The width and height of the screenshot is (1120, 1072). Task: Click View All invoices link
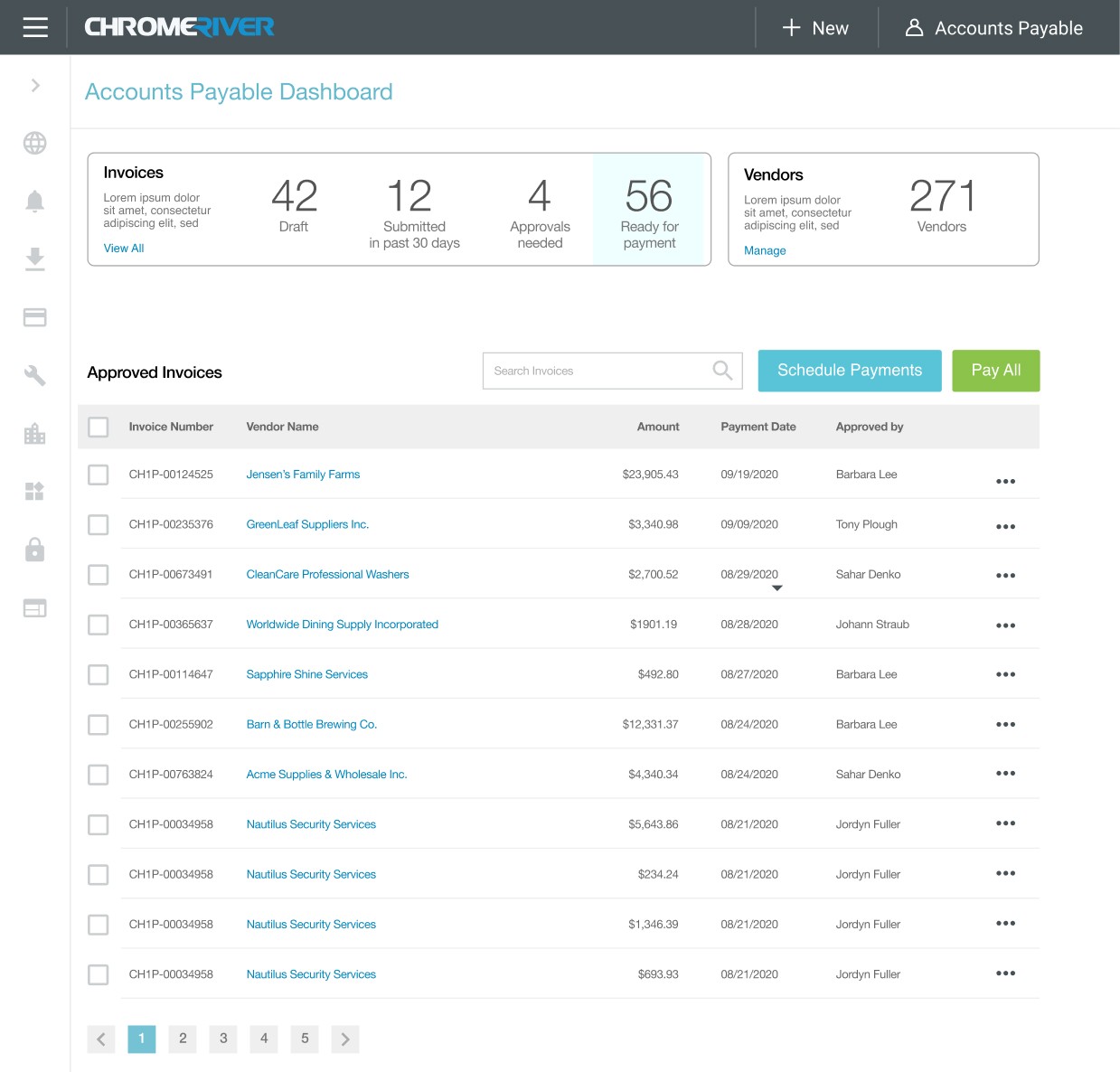(124, 248)
